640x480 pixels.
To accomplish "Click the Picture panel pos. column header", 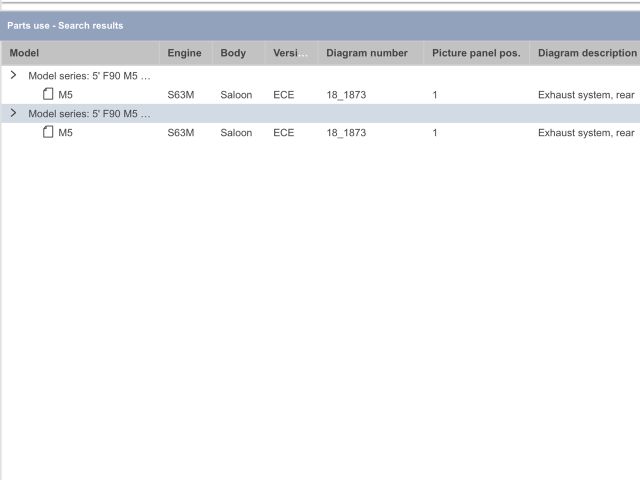I will 476,53.
